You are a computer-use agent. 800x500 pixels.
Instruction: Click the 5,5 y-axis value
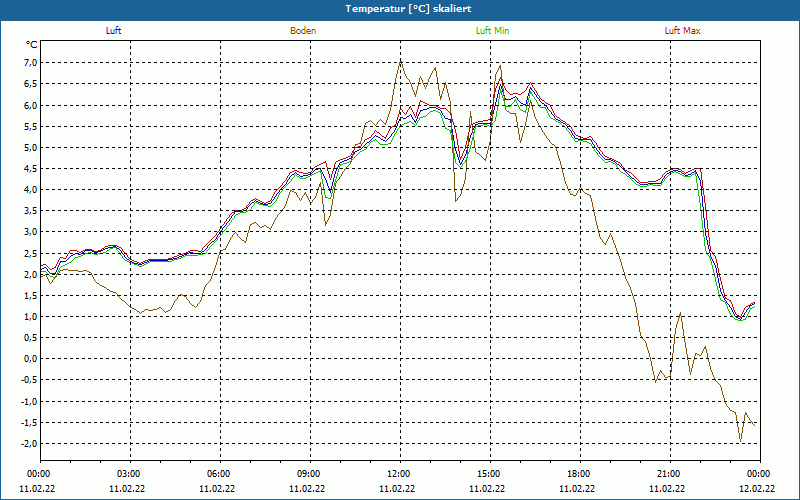click(x=31, y=127)
